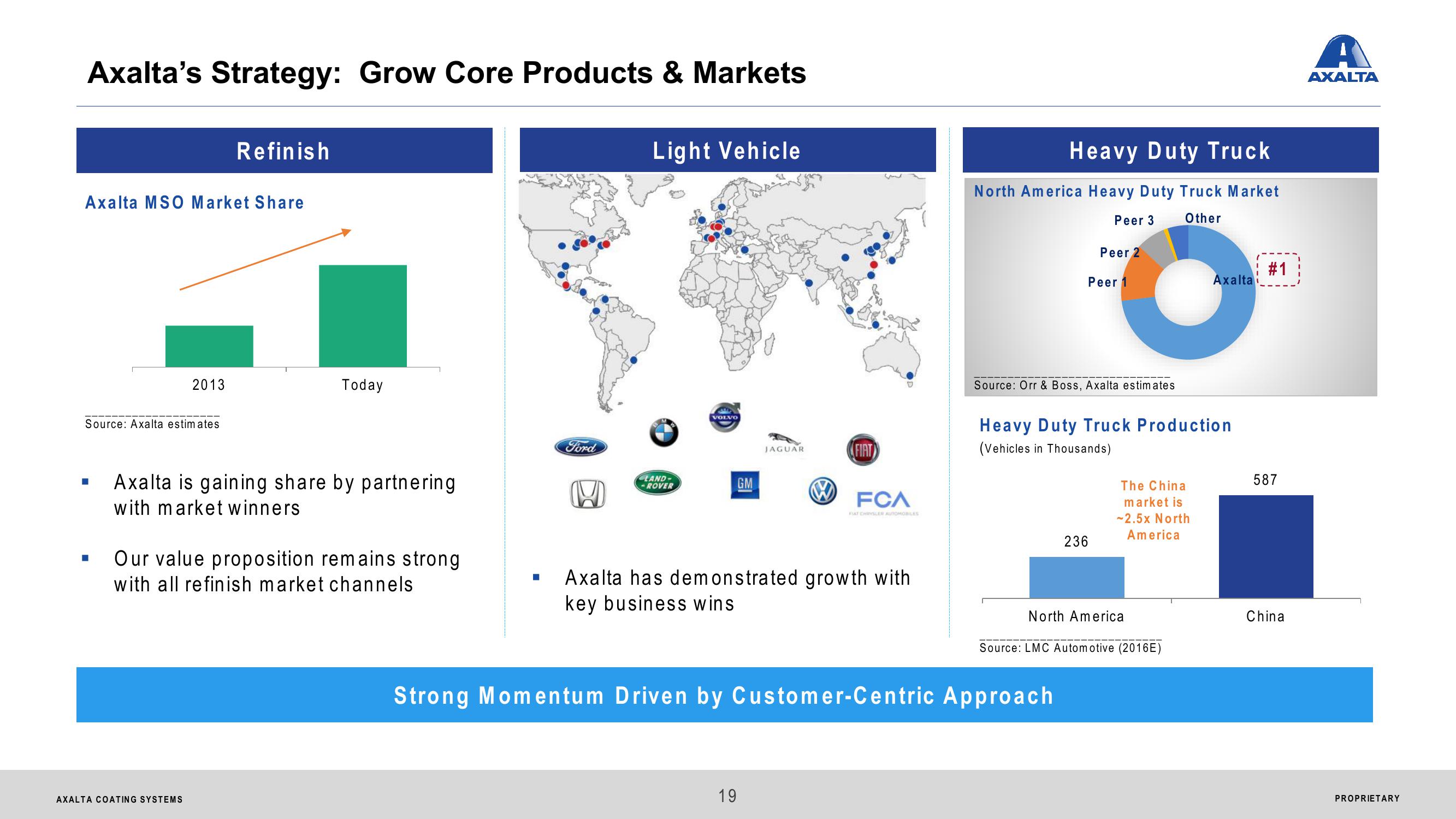1456x819 pixels.
Task: Click the dark blue China bar
Action: click(1266, 547)
